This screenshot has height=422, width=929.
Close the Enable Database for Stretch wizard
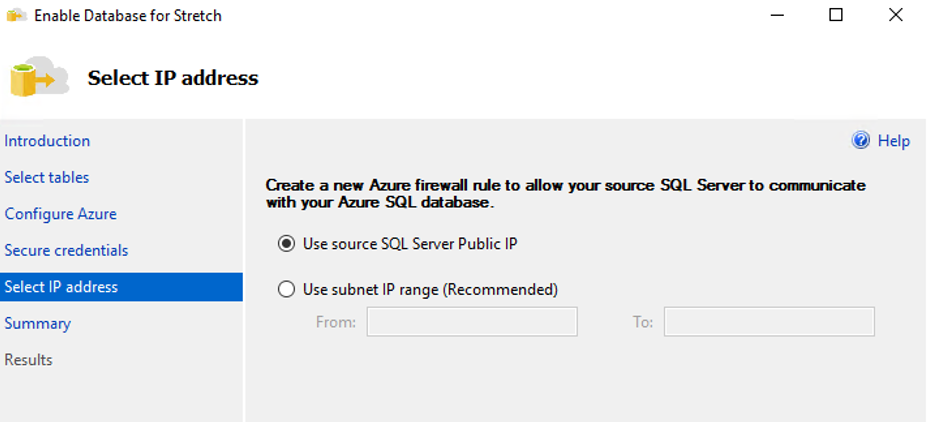tap(896, 15)
